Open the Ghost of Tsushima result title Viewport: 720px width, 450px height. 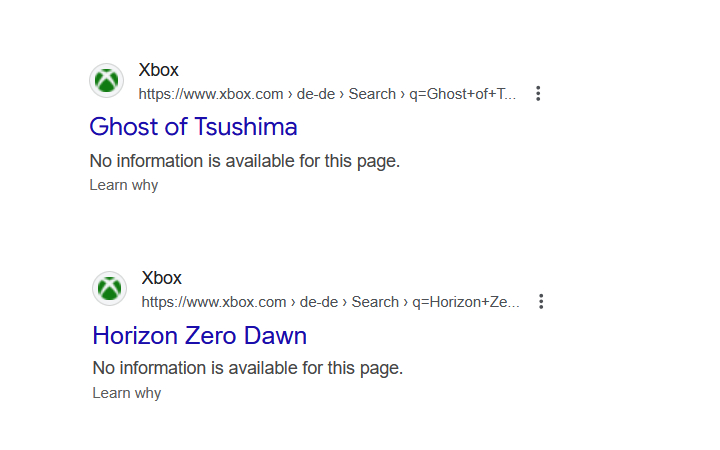click(x=193, y=127)
